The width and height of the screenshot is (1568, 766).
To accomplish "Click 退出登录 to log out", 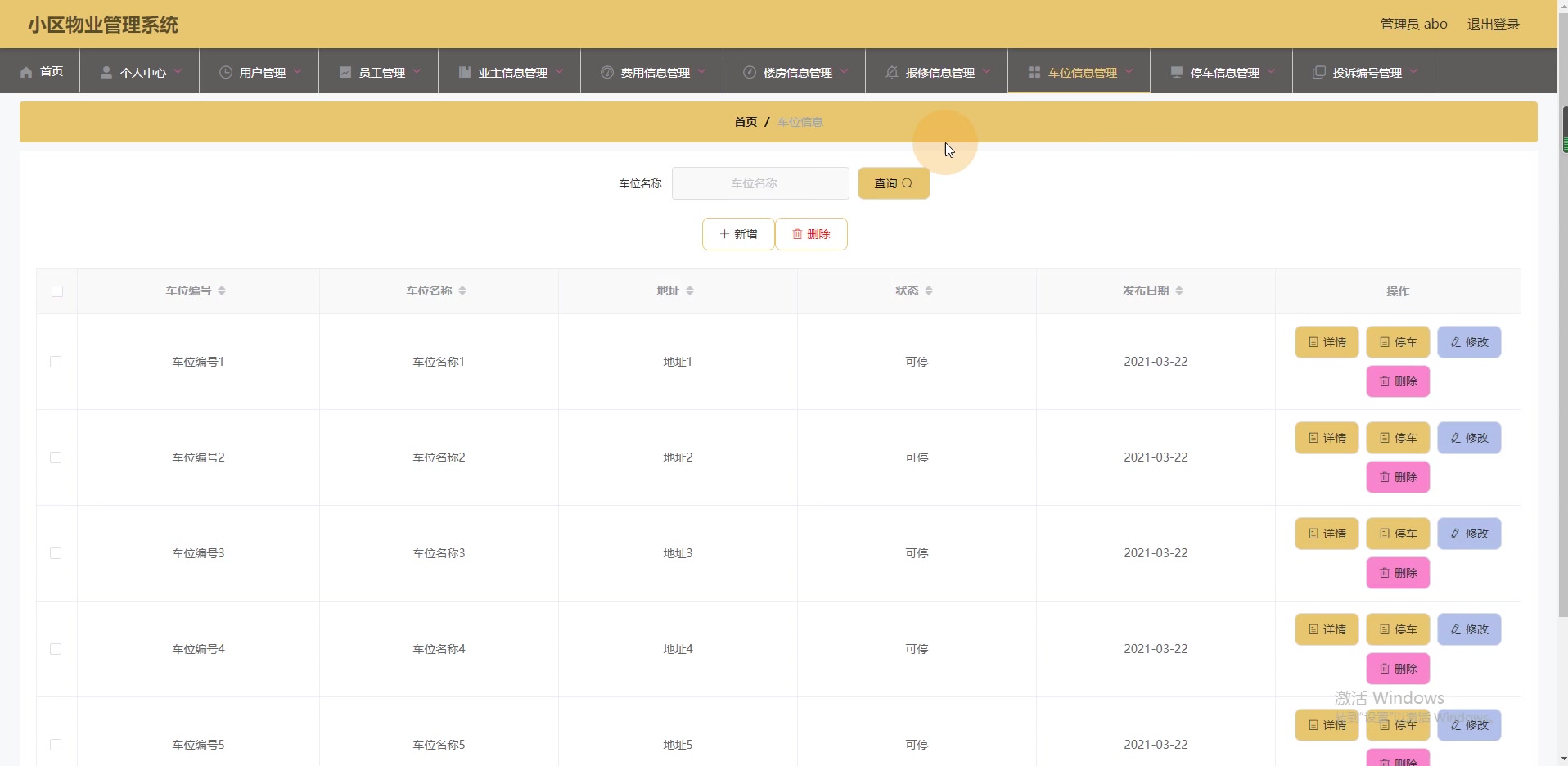I will pos(1493,25).
